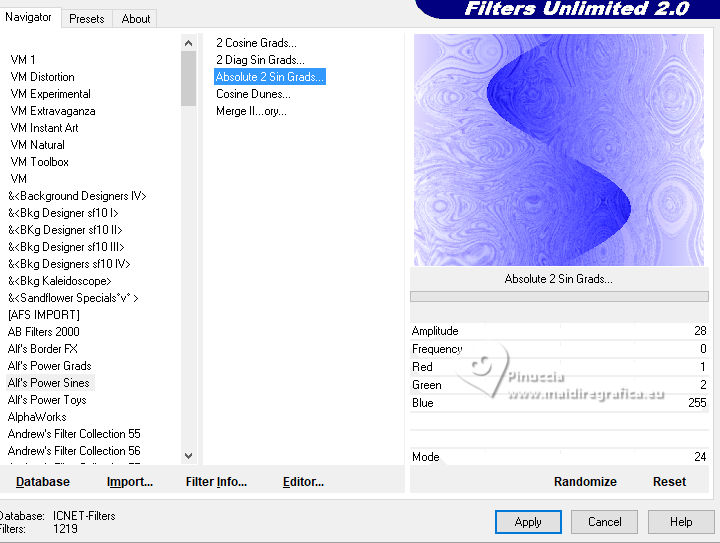Select Alf's Border FX category
Viewport: 720px width, 543px height.
[43, 349]
